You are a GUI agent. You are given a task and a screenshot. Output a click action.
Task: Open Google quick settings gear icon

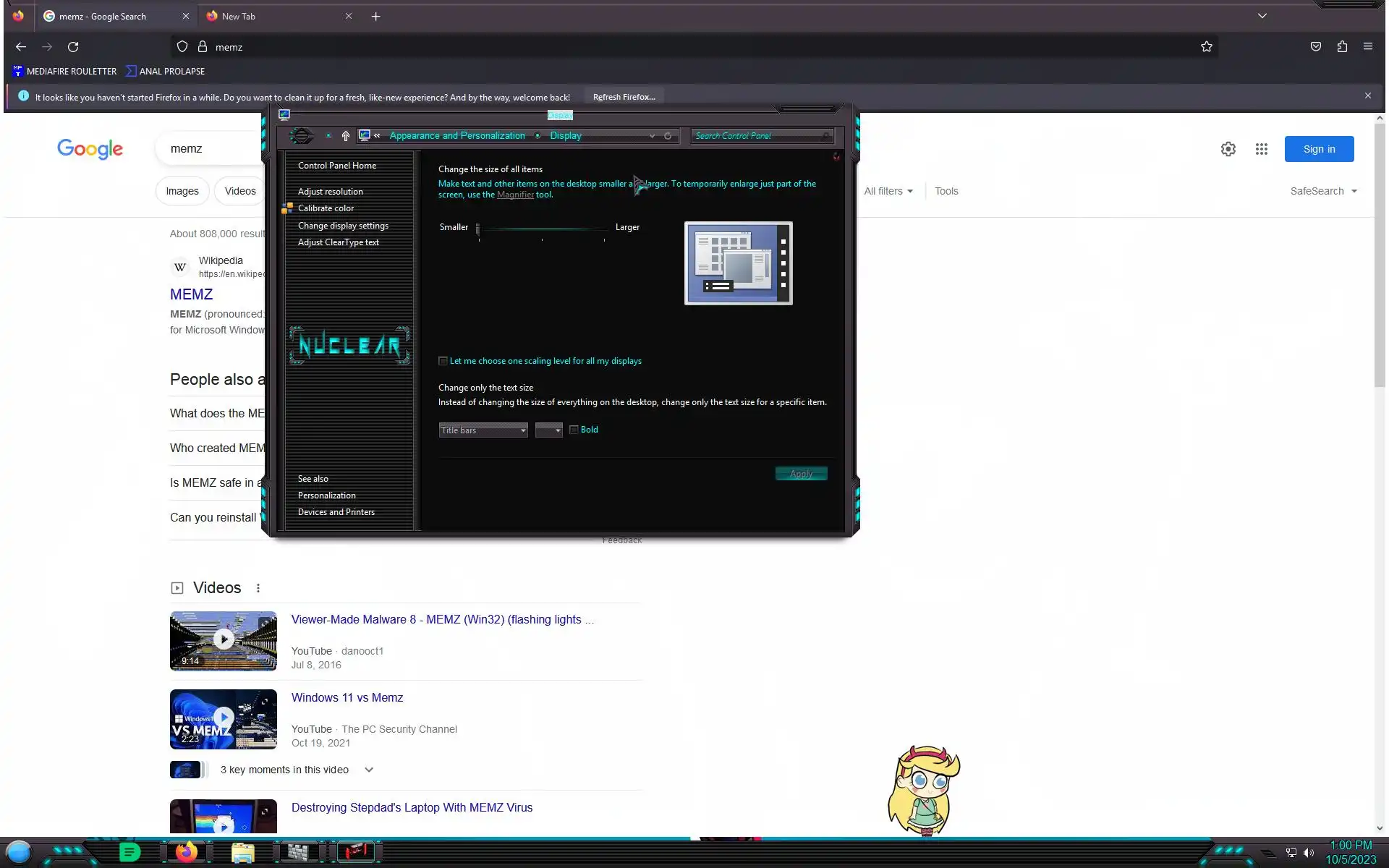[1228, 149]
